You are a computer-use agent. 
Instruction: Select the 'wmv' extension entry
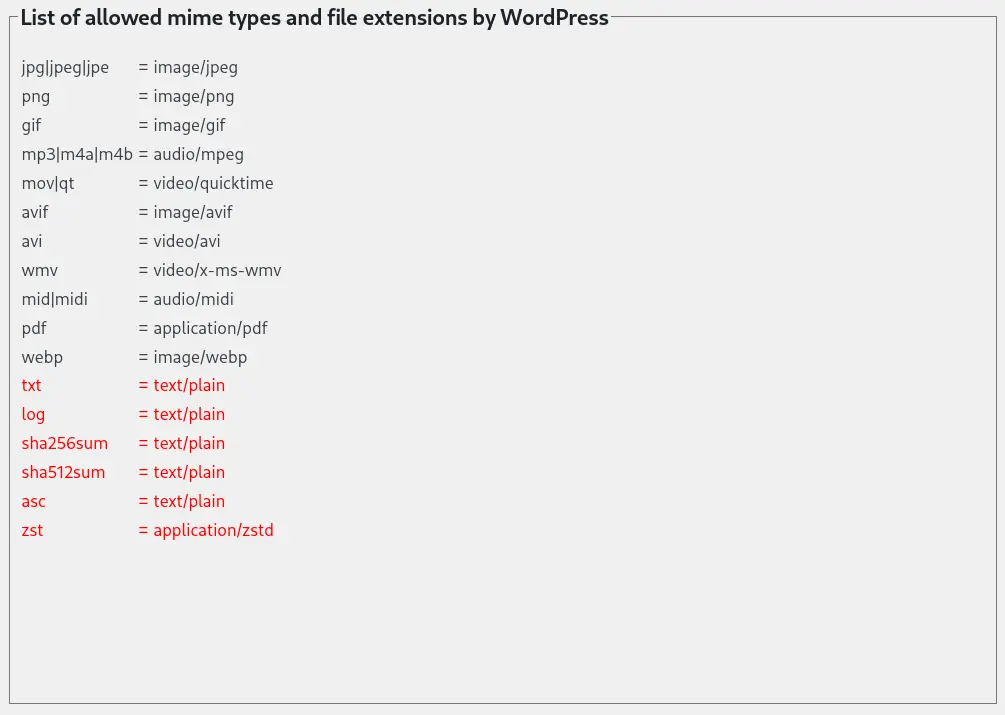(x=40, y=270)
